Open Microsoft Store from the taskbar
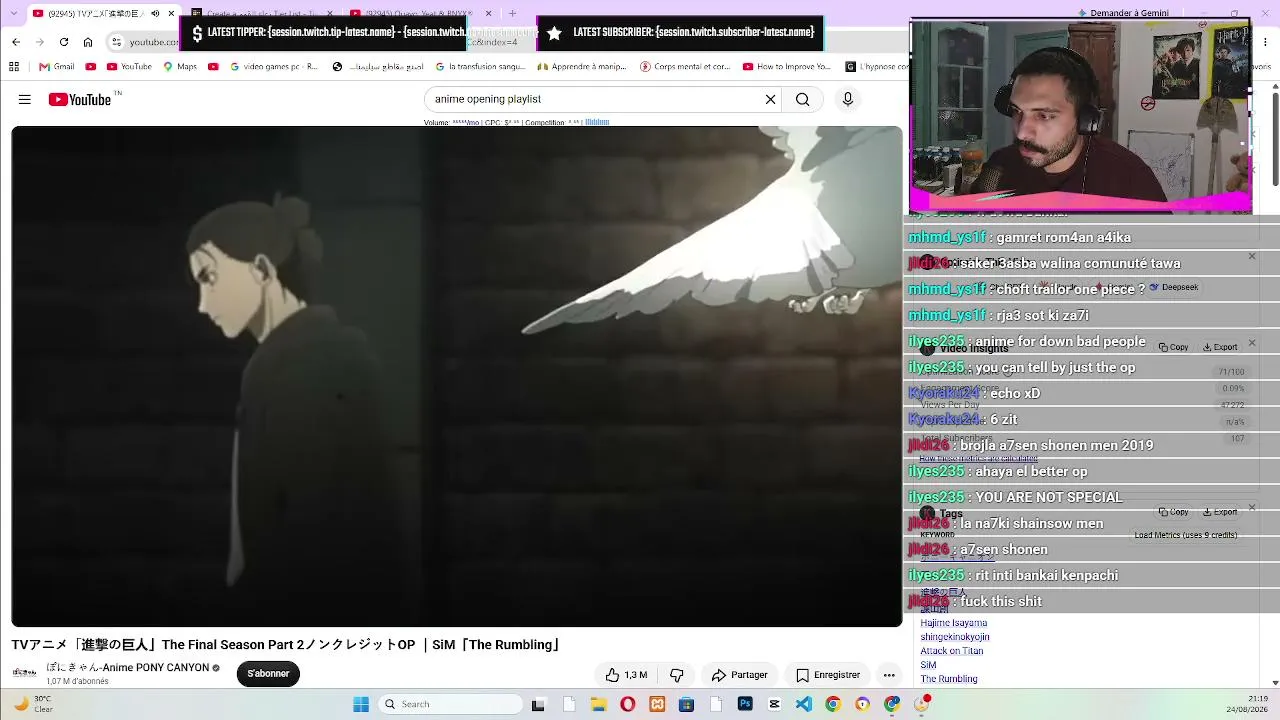 click(x=686, y=704)
